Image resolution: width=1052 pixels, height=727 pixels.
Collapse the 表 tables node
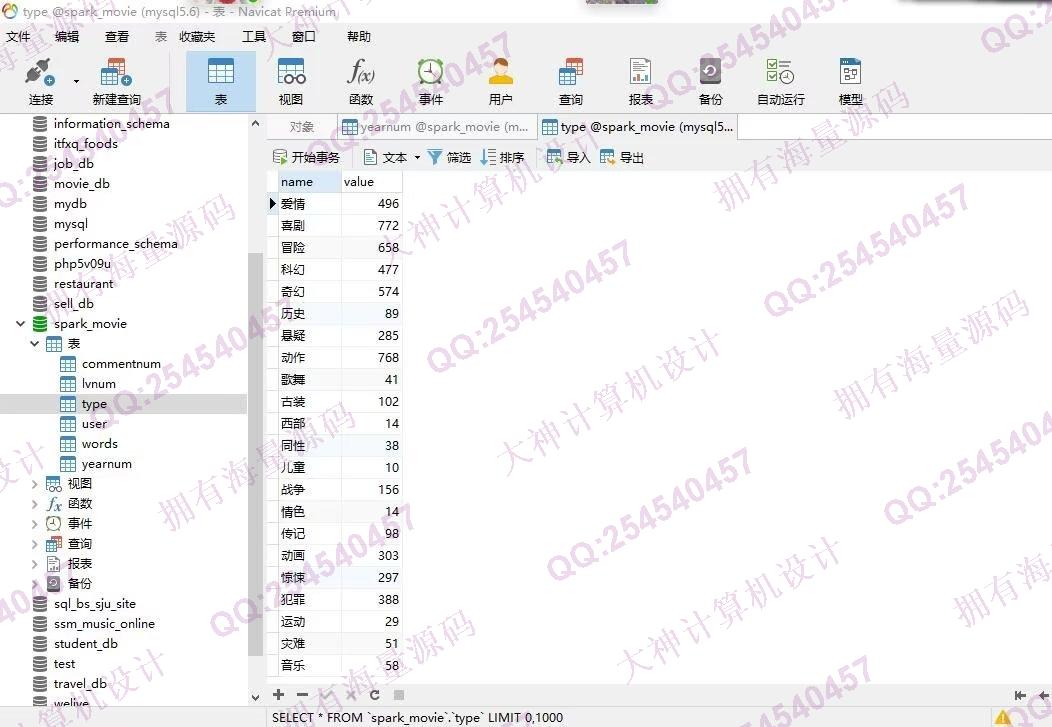[x=34, y=344]
